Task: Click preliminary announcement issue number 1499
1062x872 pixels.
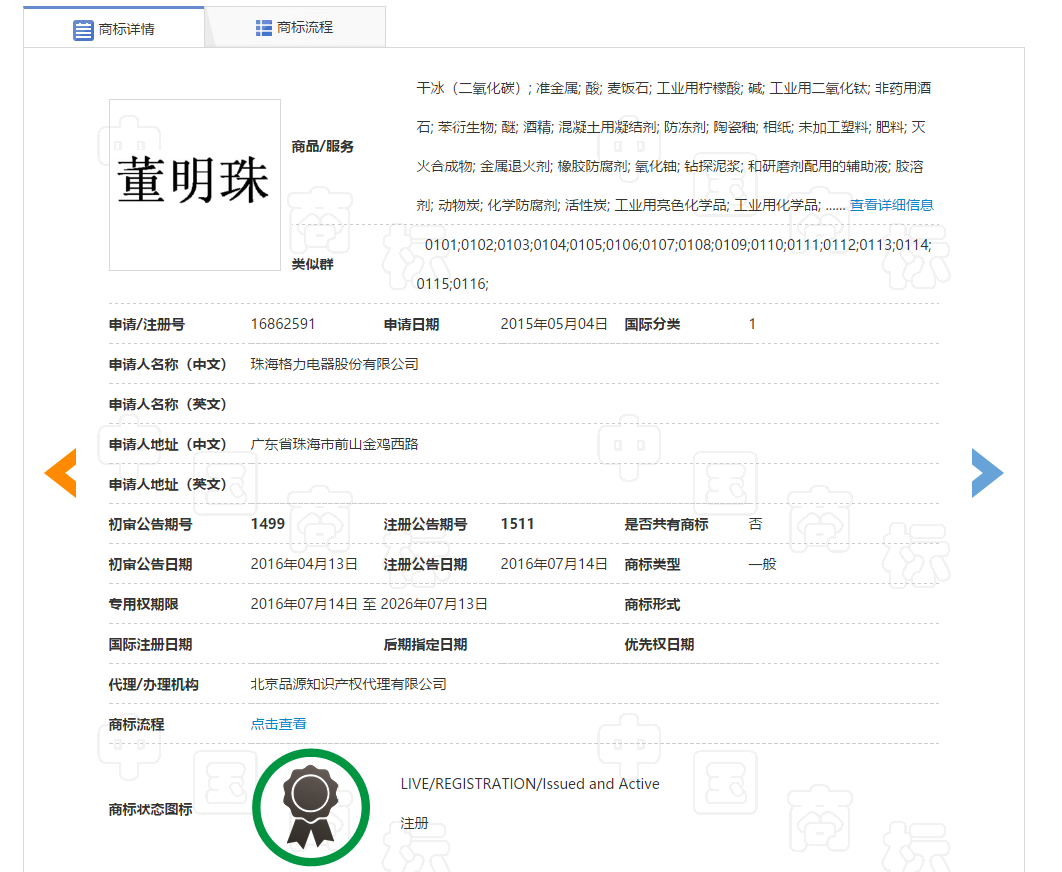Action: click(268, 524)
